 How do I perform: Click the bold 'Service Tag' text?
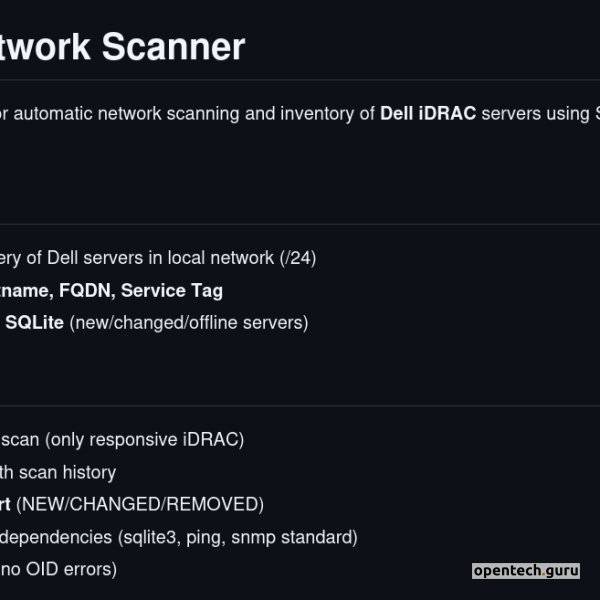click(x=172, y=291)
